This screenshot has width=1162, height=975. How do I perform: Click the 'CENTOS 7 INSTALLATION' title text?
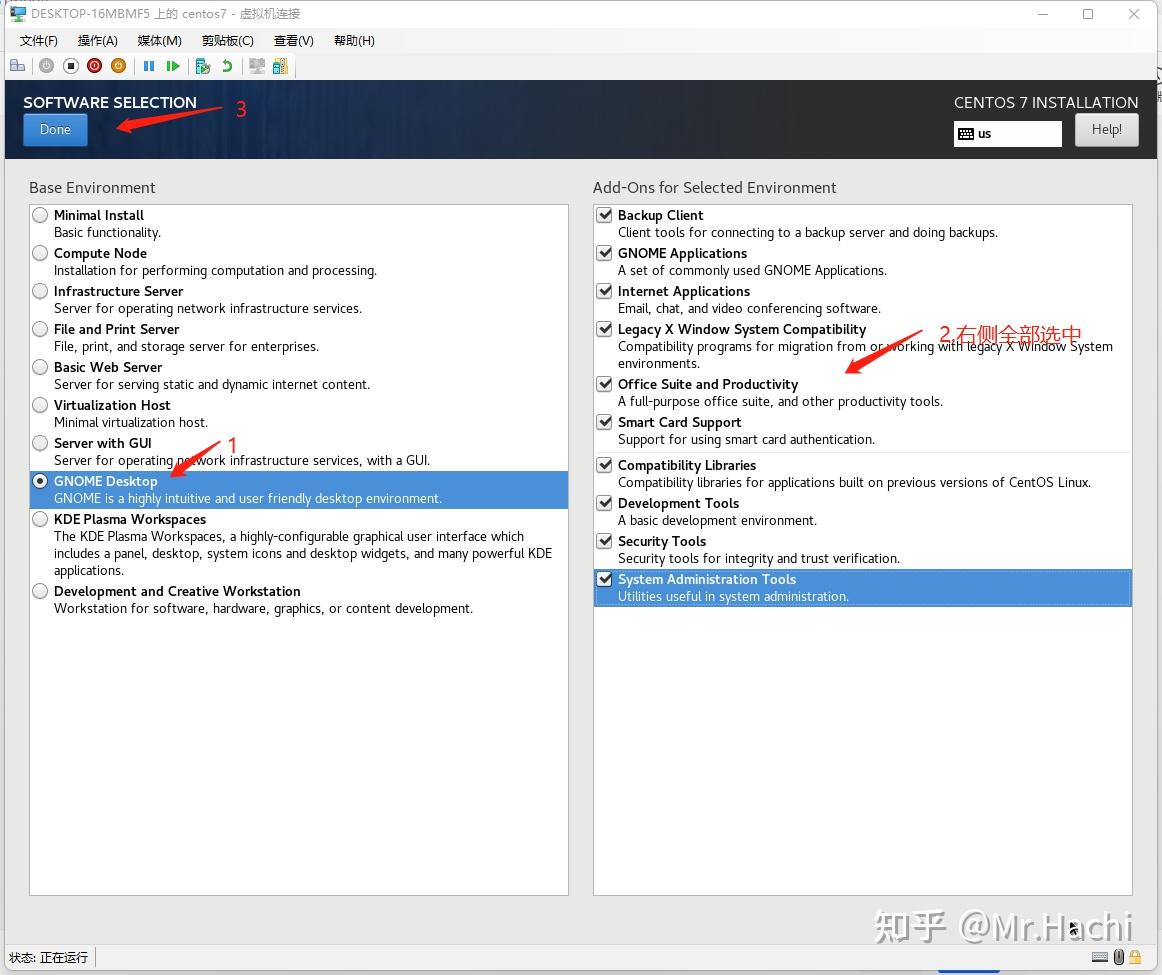(1046, 103)
